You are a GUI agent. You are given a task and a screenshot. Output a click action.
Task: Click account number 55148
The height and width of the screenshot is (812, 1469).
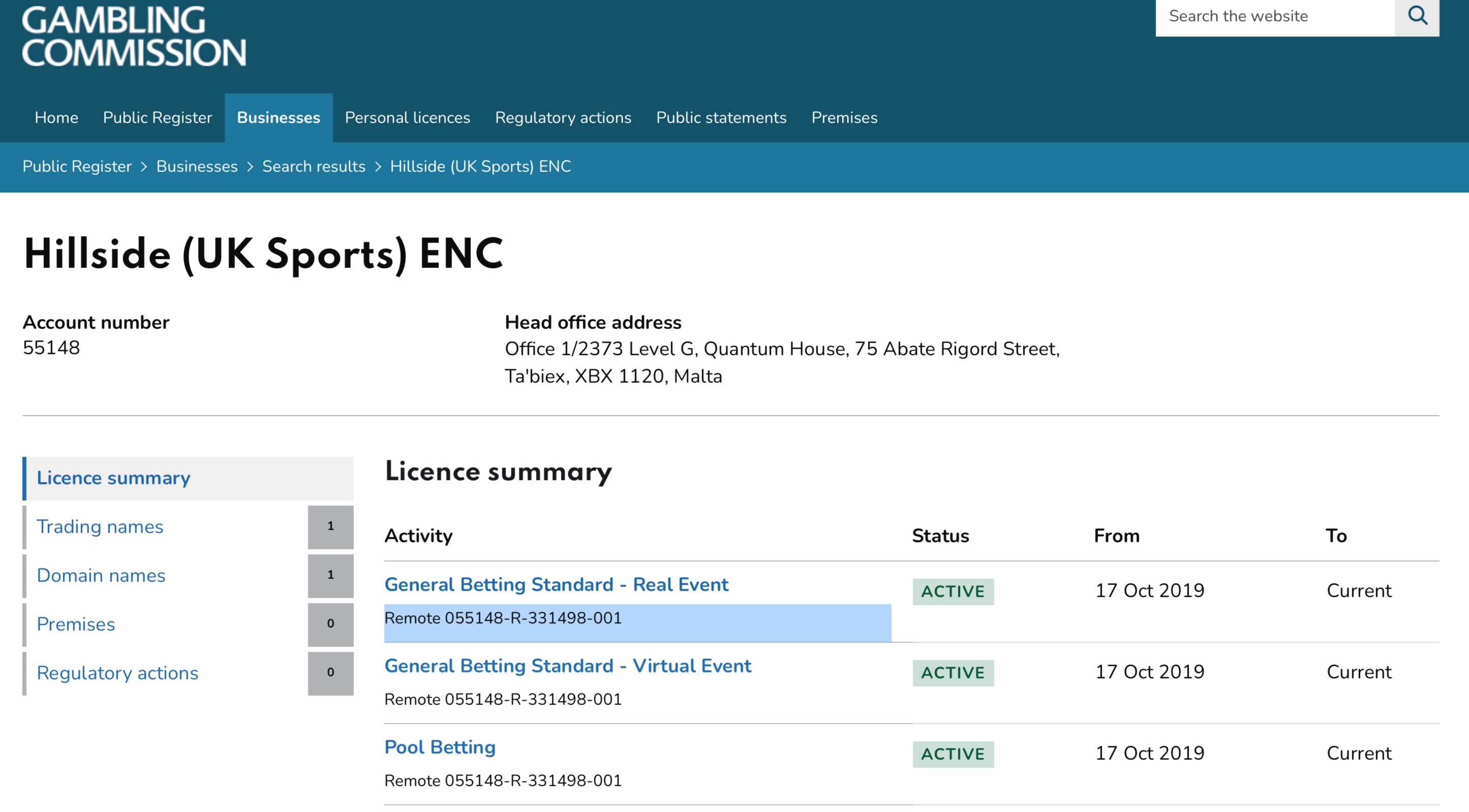click(x=51, y=348)
